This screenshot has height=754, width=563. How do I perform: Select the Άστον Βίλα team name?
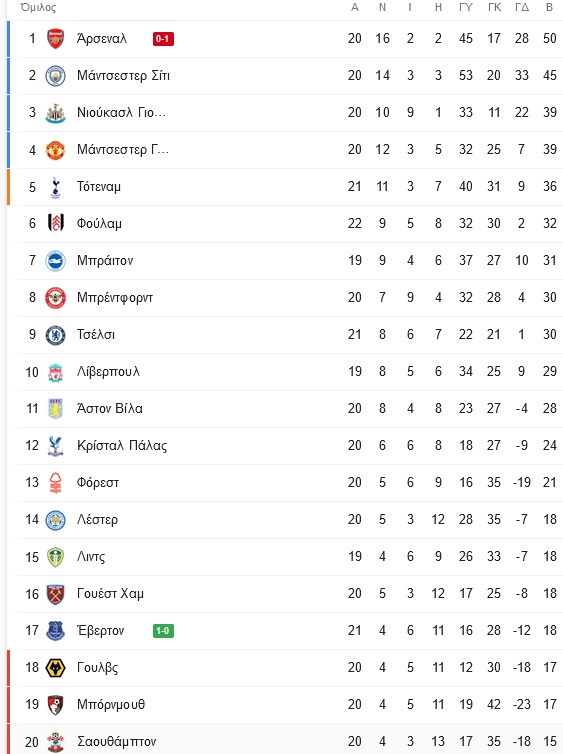[x=110, y=409]
